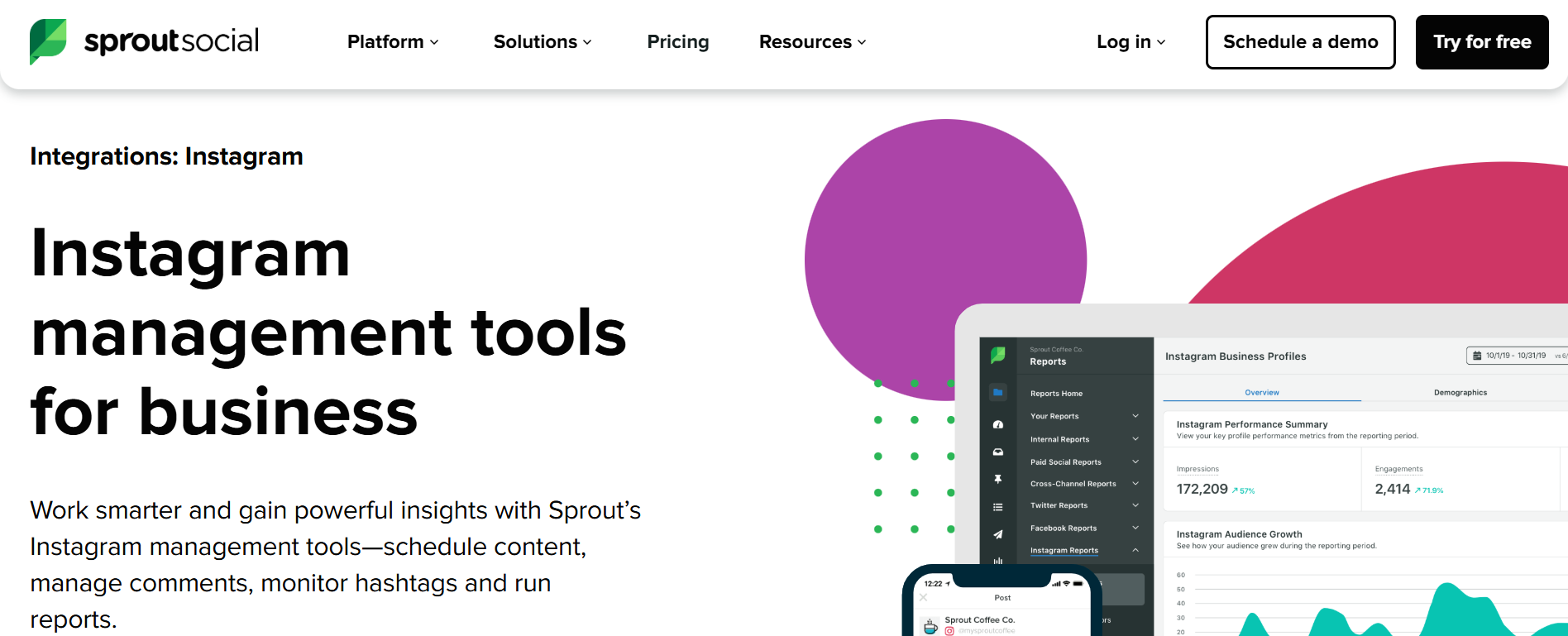
Task: Click the Instagram Audience Growth heading
Action: click(1239, 534)
